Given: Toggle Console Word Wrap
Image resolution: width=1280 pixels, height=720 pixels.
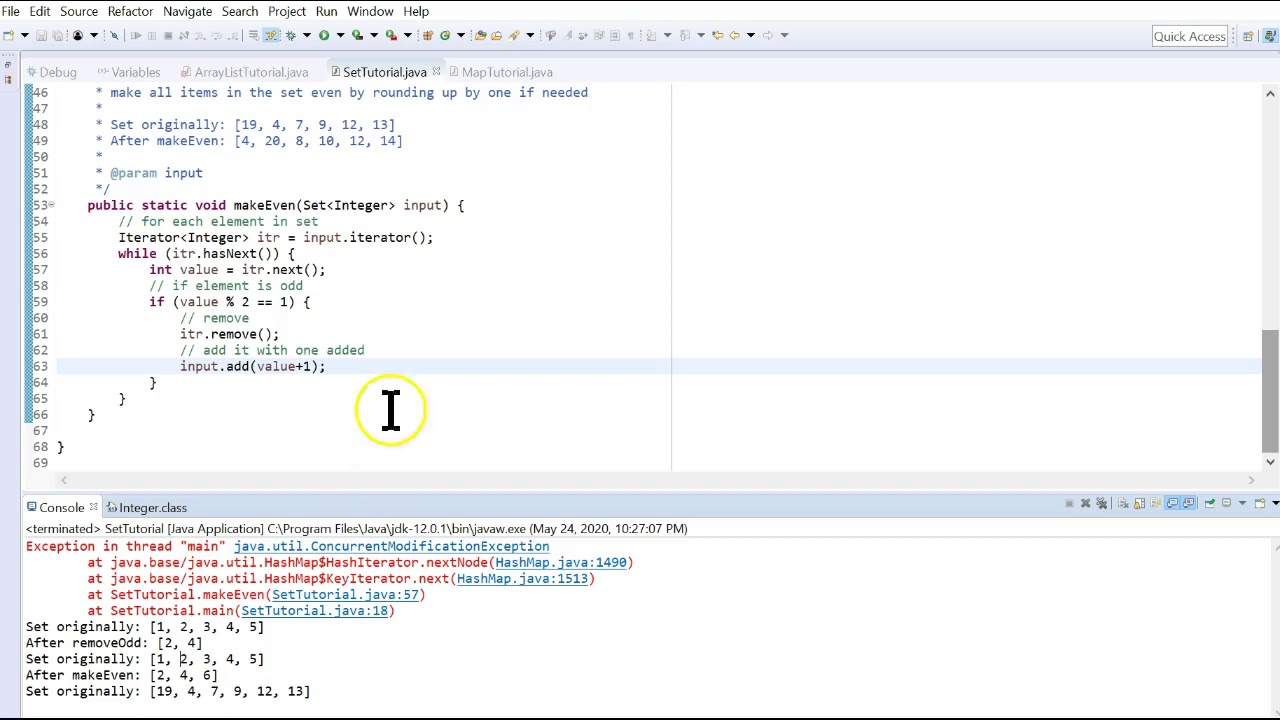Looking at the screenshot, I should (1155, 503).
